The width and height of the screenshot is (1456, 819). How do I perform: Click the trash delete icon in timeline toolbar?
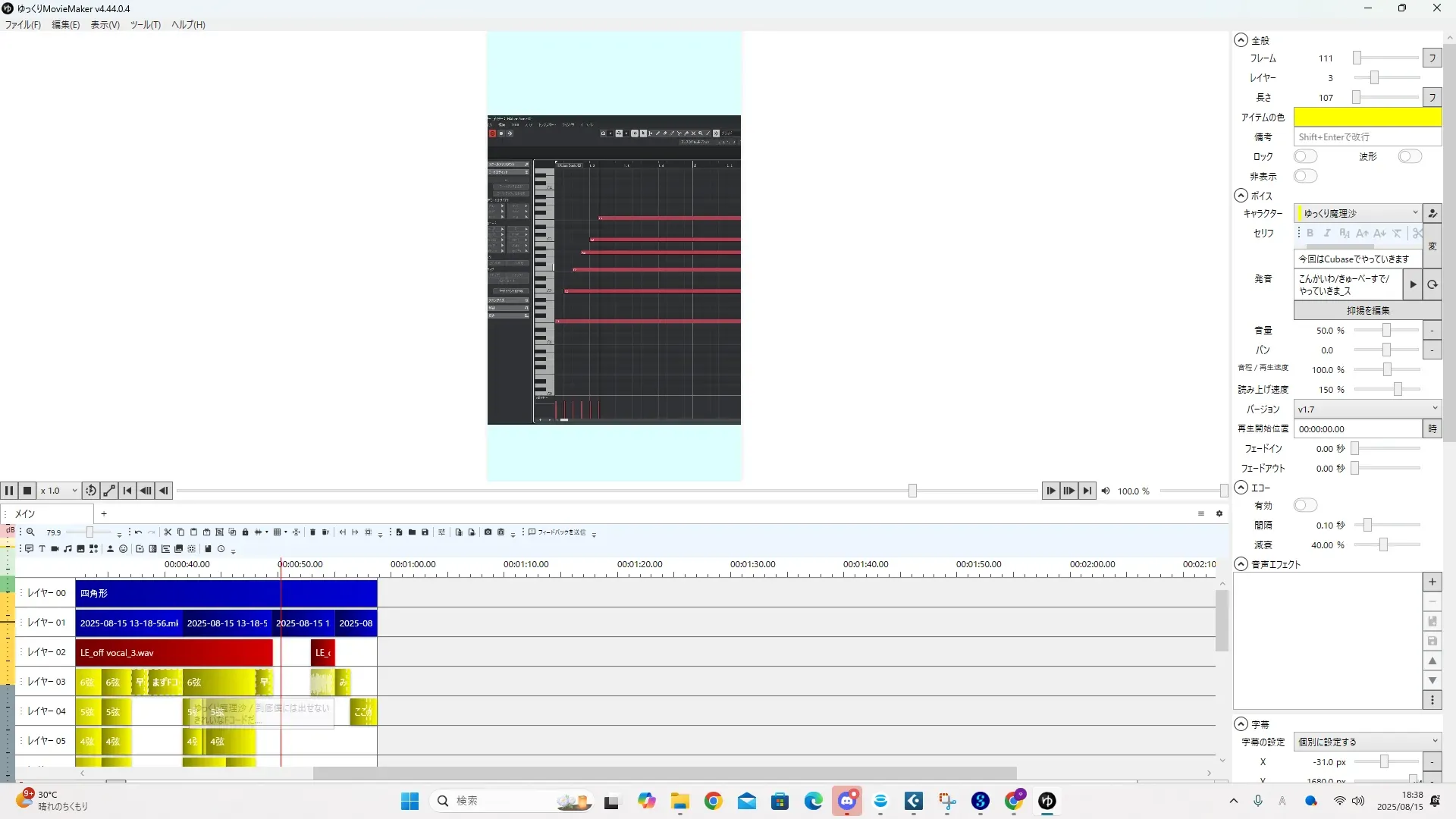312,532
